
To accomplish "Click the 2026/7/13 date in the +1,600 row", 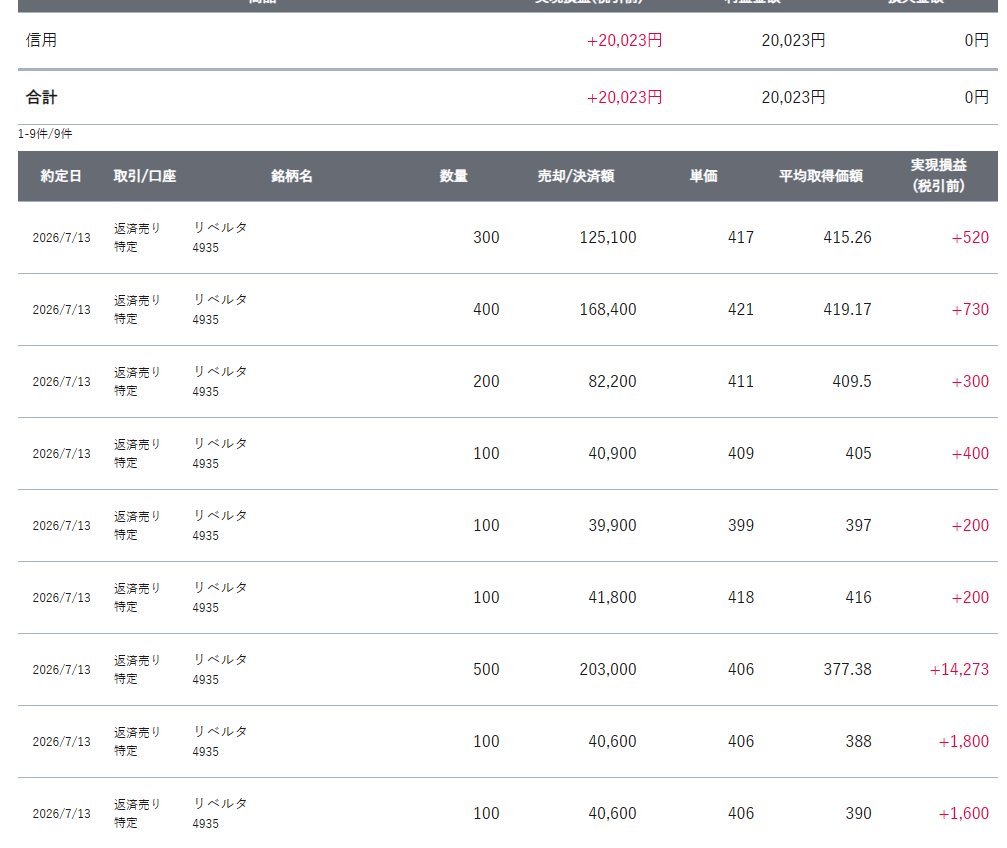I will (62, 813).
